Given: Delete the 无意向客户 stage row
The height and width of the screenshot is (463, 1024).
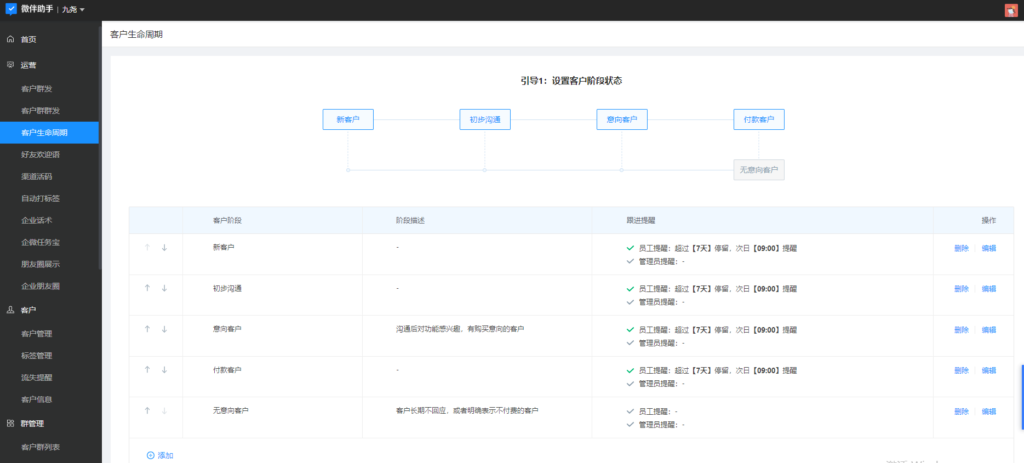Looking at the screenshot, I should (961, 411).
